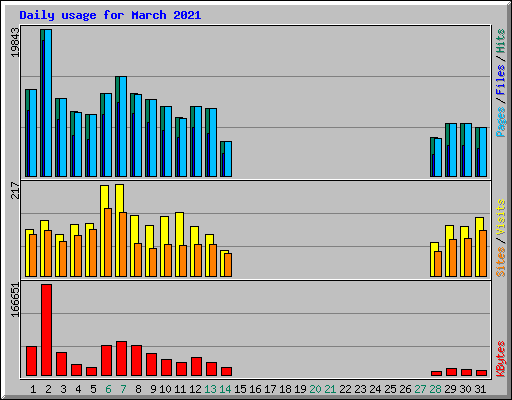This screenshot has width=512, height=400.
Task: Click day 31 on the x-axis
Action: pyautogui.click(x=480, y=389)
